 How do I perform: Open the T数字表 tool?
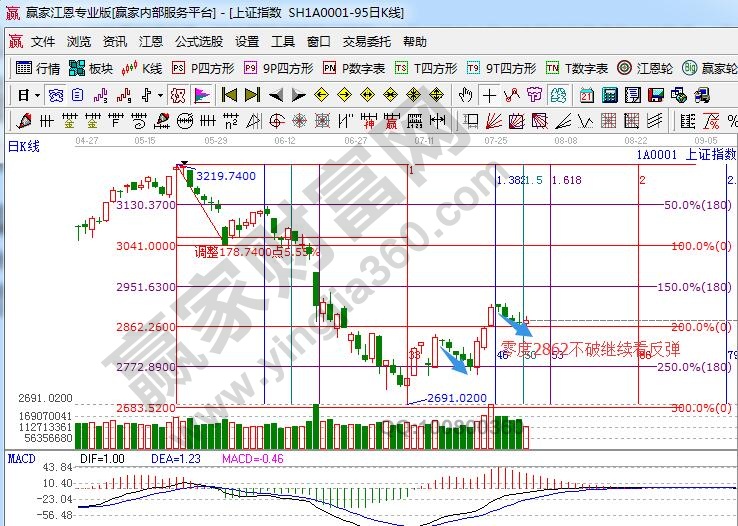click(577, 68)
